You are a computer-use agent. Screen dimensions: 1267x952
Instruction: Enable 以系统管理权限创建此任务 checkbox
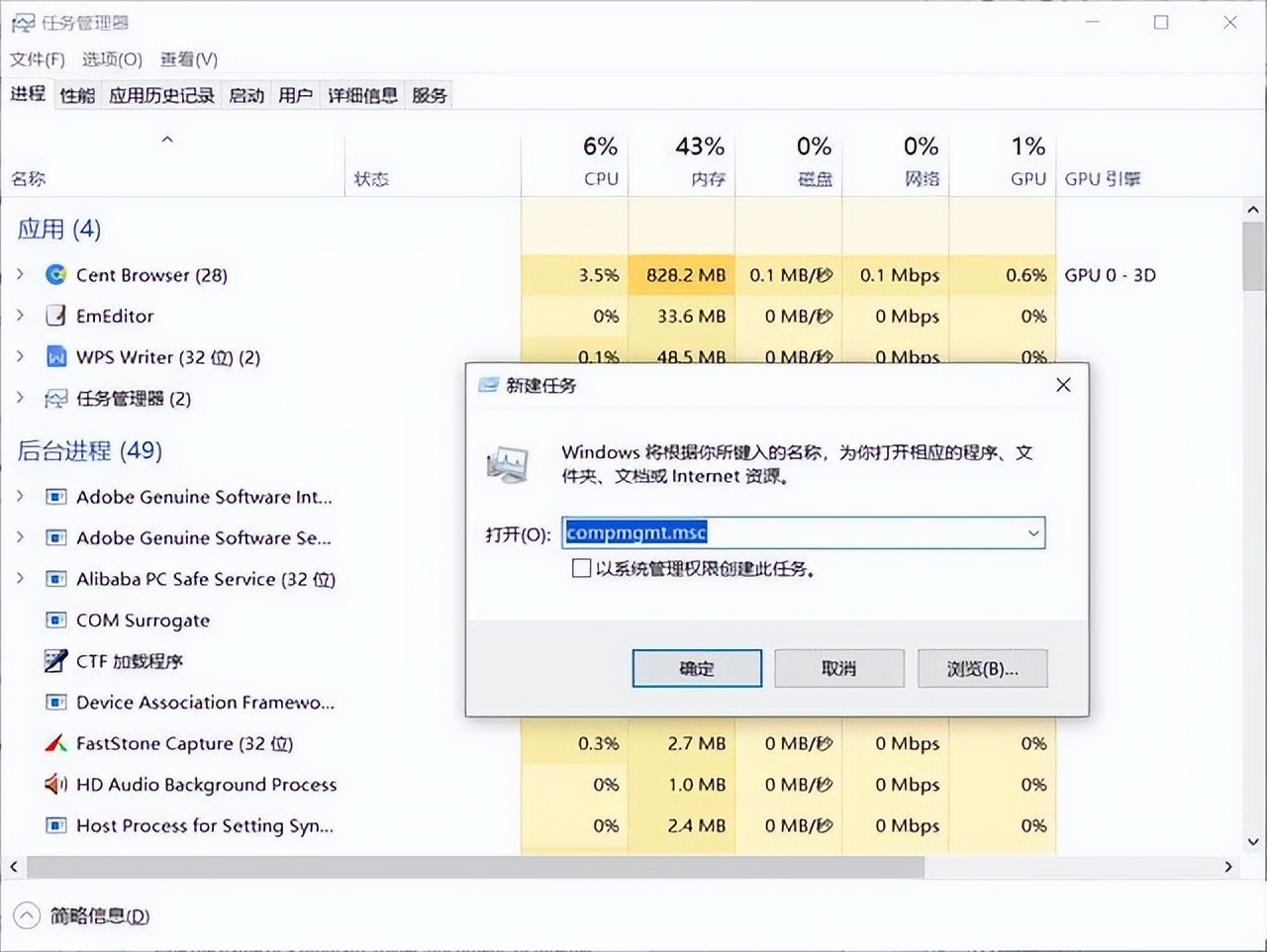[582, 568]
